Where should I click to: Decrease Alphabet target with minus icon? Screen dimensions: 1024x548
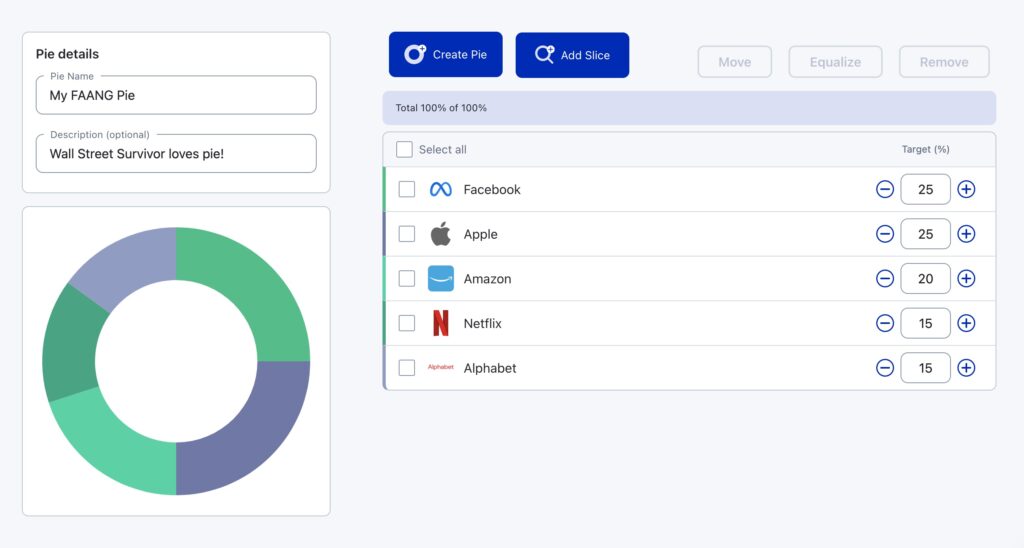click(885, 368)
